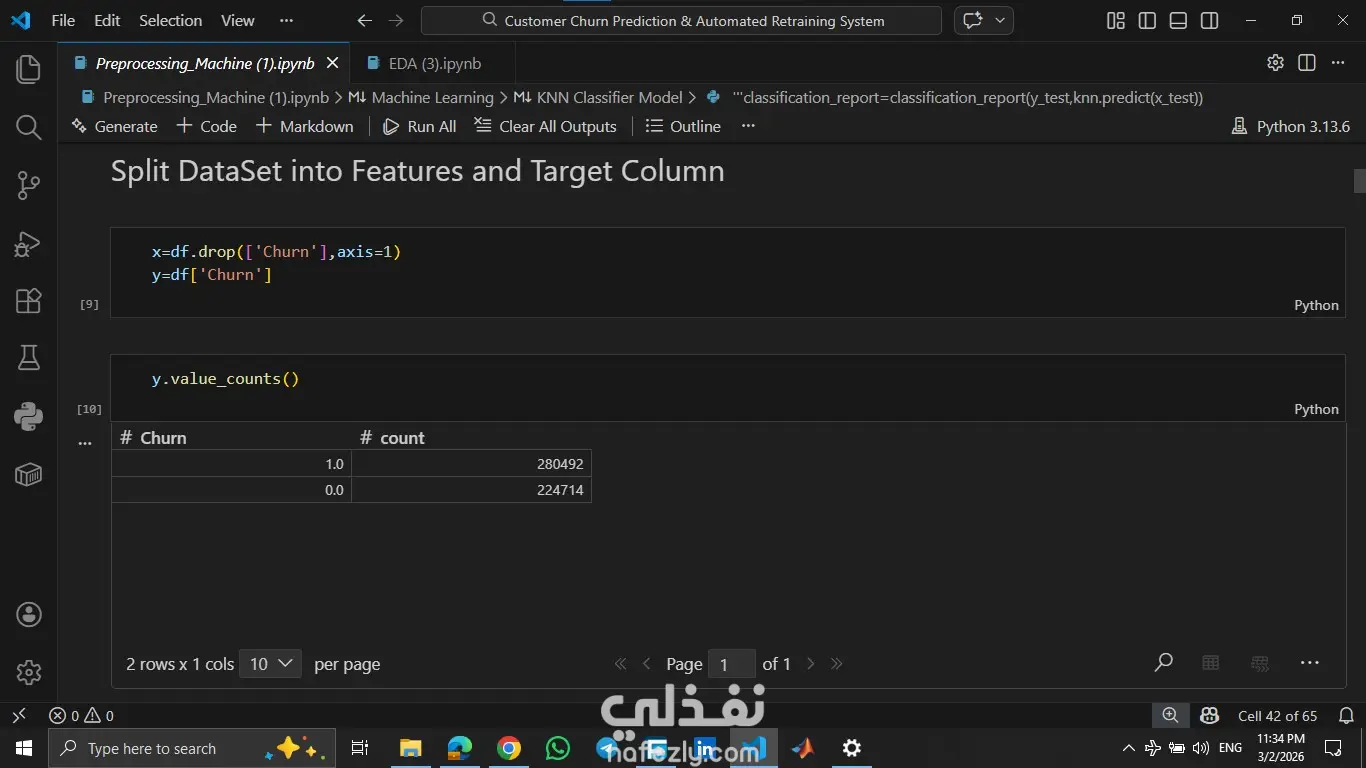Open the Source Control view

tap(28, 185)
